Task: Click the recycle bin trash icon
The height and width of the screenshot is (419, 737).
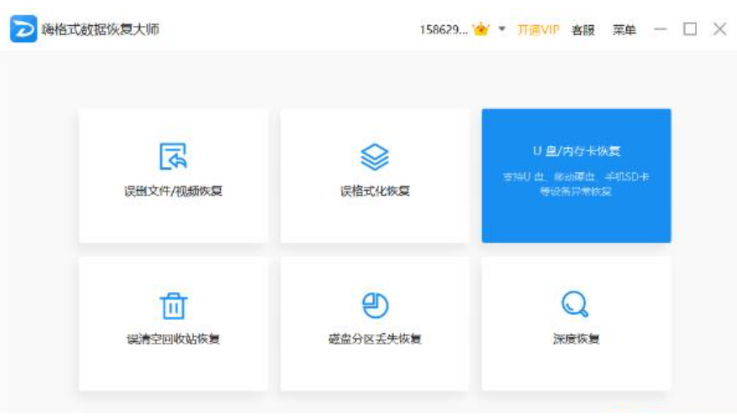Action: [173, 305]
